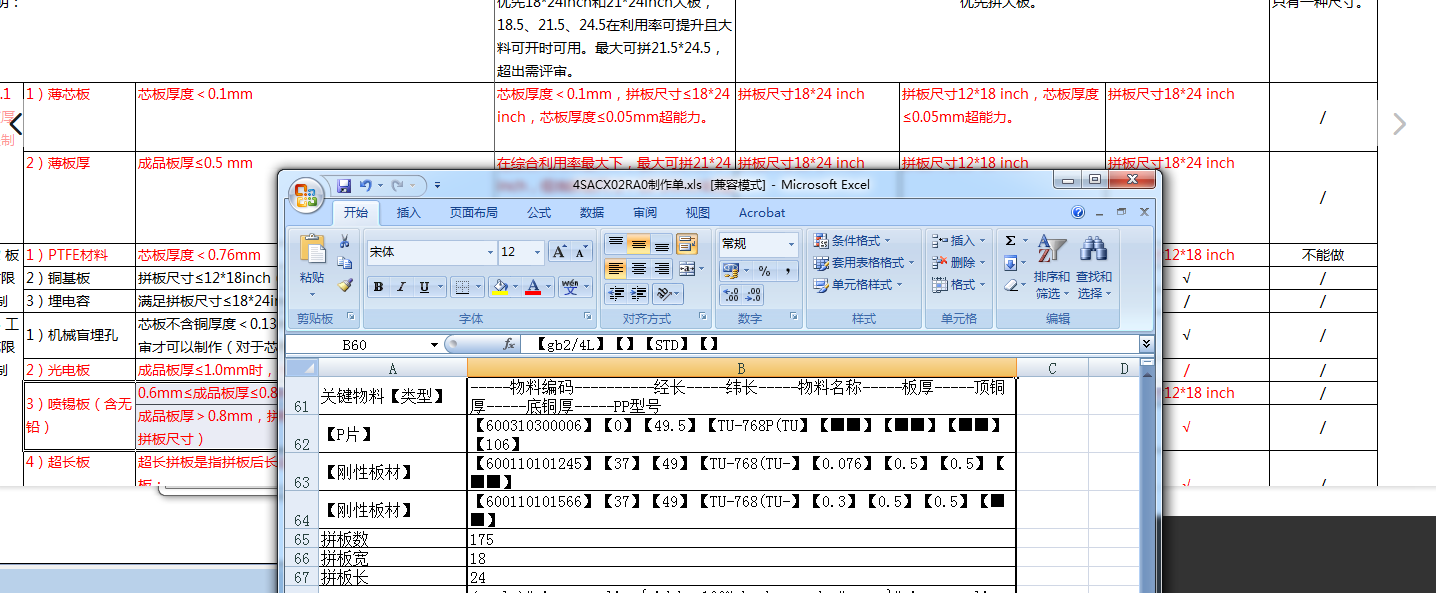Toggle top vertical alignment
Screen dimensions: 1436x593
(x=615, y=243)
